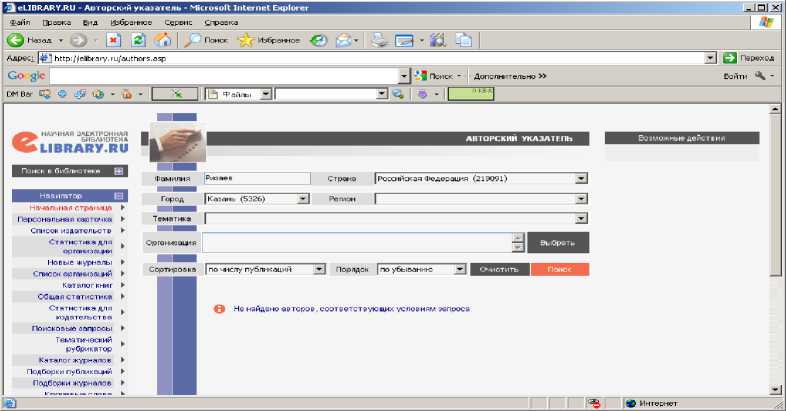Click the 'Переход' go label

757,58
